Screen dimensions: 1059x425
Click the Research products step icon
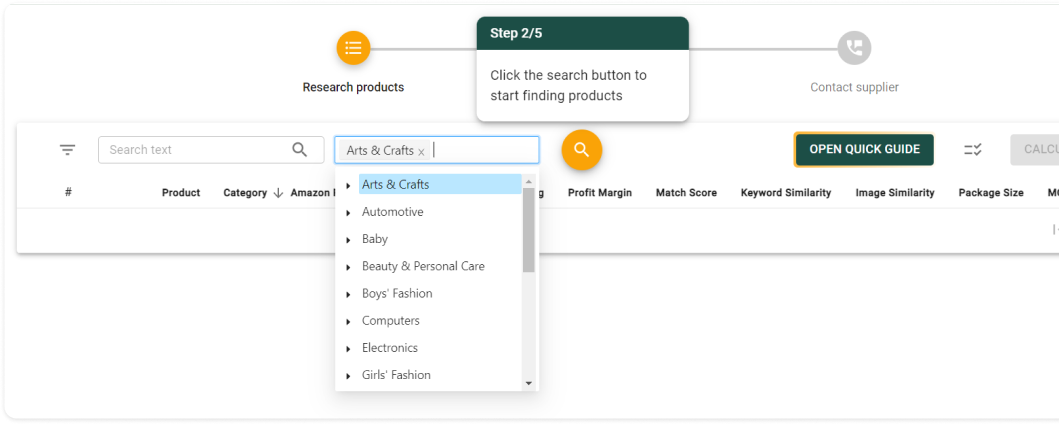353,47
